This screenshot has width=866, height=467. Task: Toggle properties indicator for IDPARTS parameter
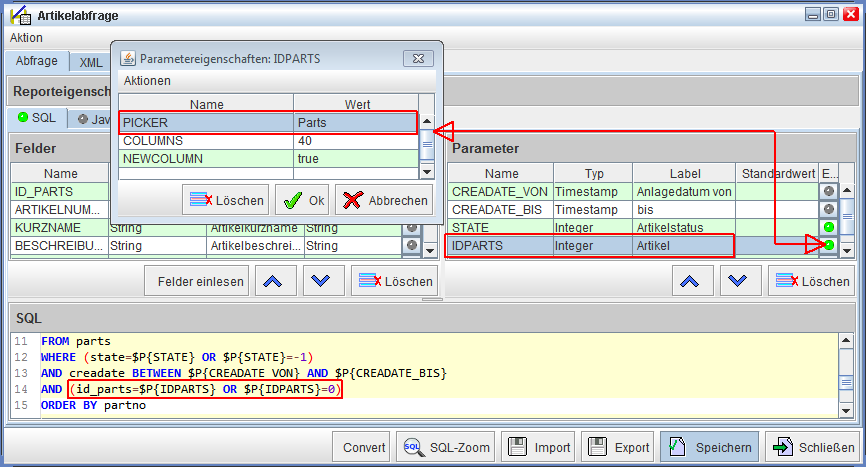click(829, 245)
